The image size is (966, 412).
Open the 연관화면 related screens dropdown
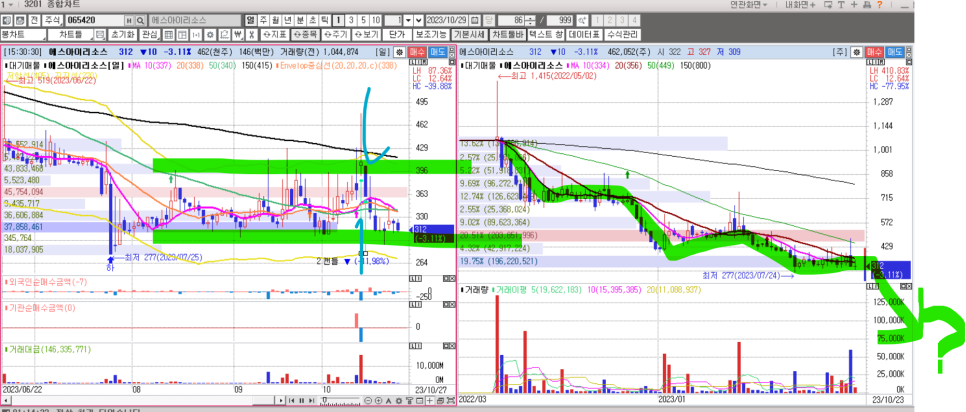tap(749, 5)
